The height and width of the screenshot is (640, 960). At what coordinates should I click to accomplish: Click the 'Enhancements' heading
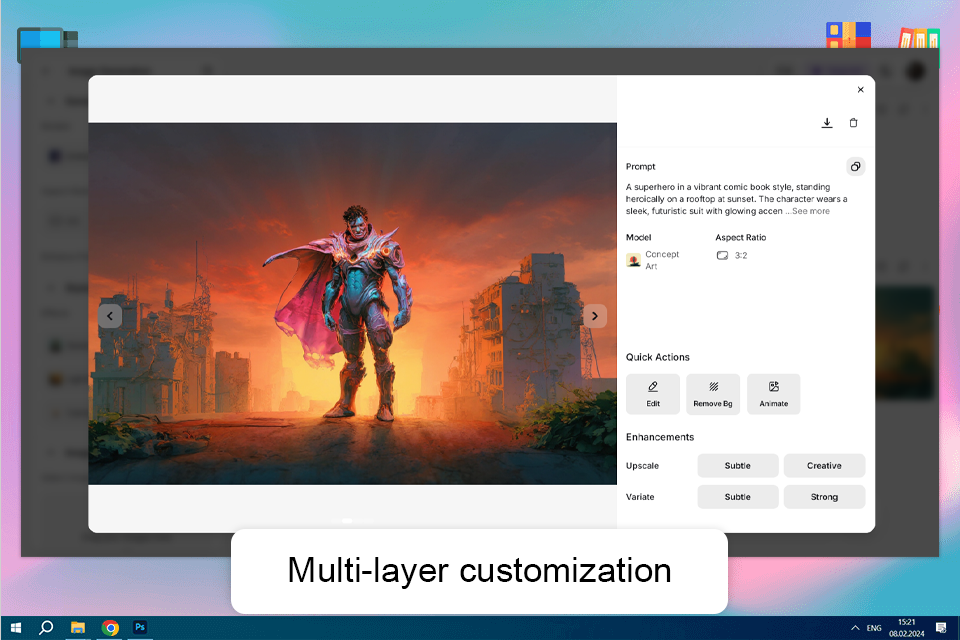(660, 437)
